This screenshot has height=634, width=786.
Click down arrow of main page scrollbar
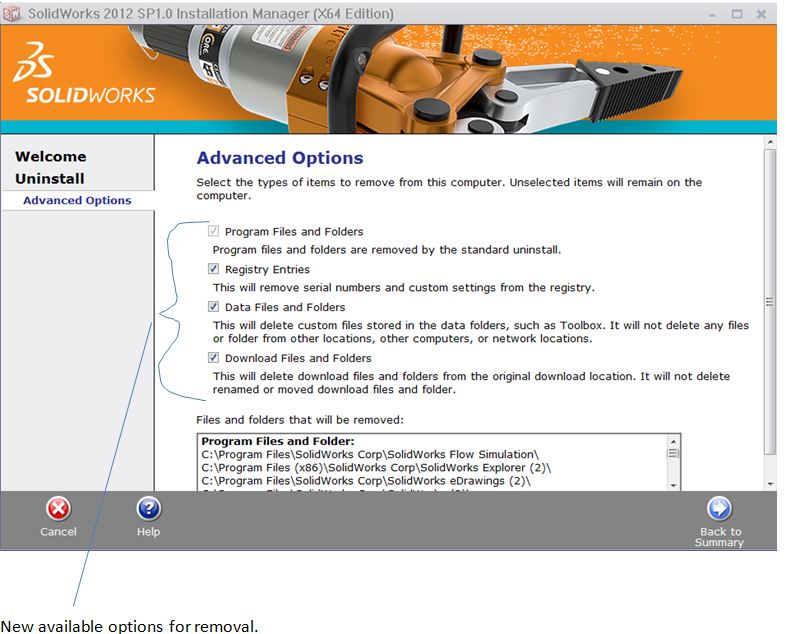(x=769, y=484)
